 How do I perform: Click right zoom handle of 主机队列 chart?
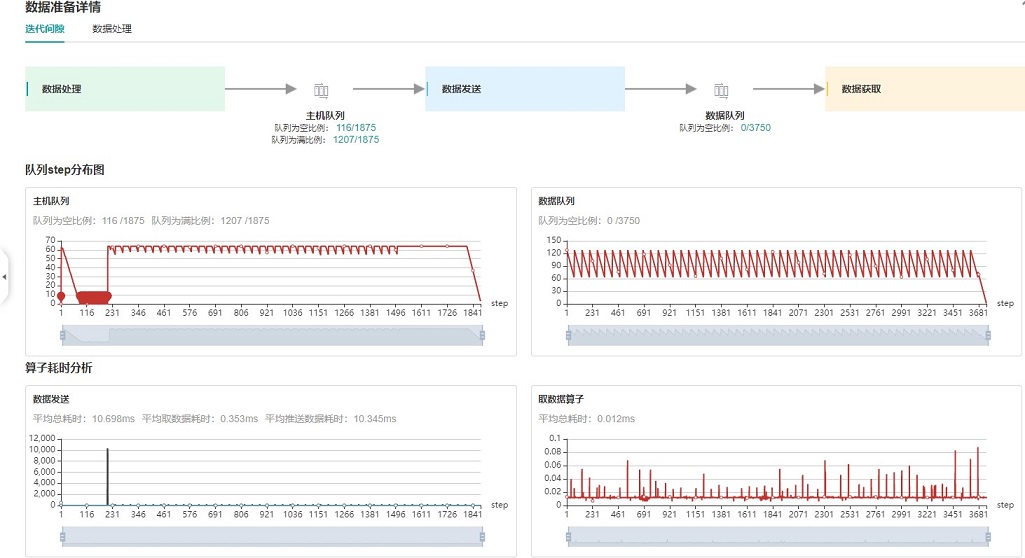point(482,336)
